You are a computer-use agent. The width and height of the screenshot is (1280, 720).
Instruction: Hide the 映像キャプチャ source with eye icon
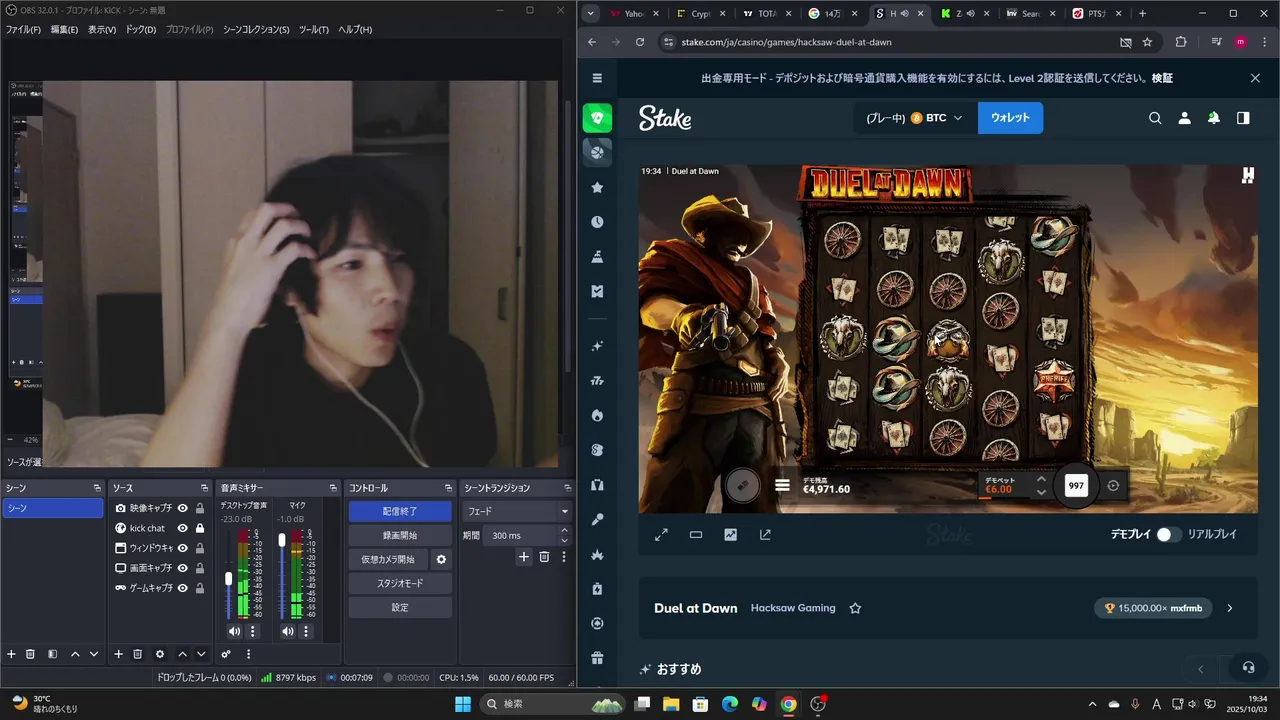(x=183, y=508)
